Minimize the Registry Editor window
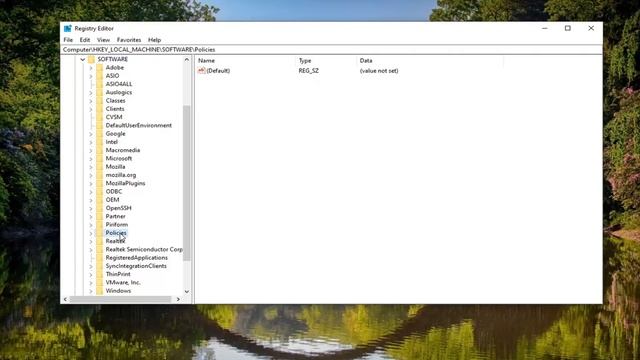The height and width of the screenshot is (360, 640). (545, 28)
